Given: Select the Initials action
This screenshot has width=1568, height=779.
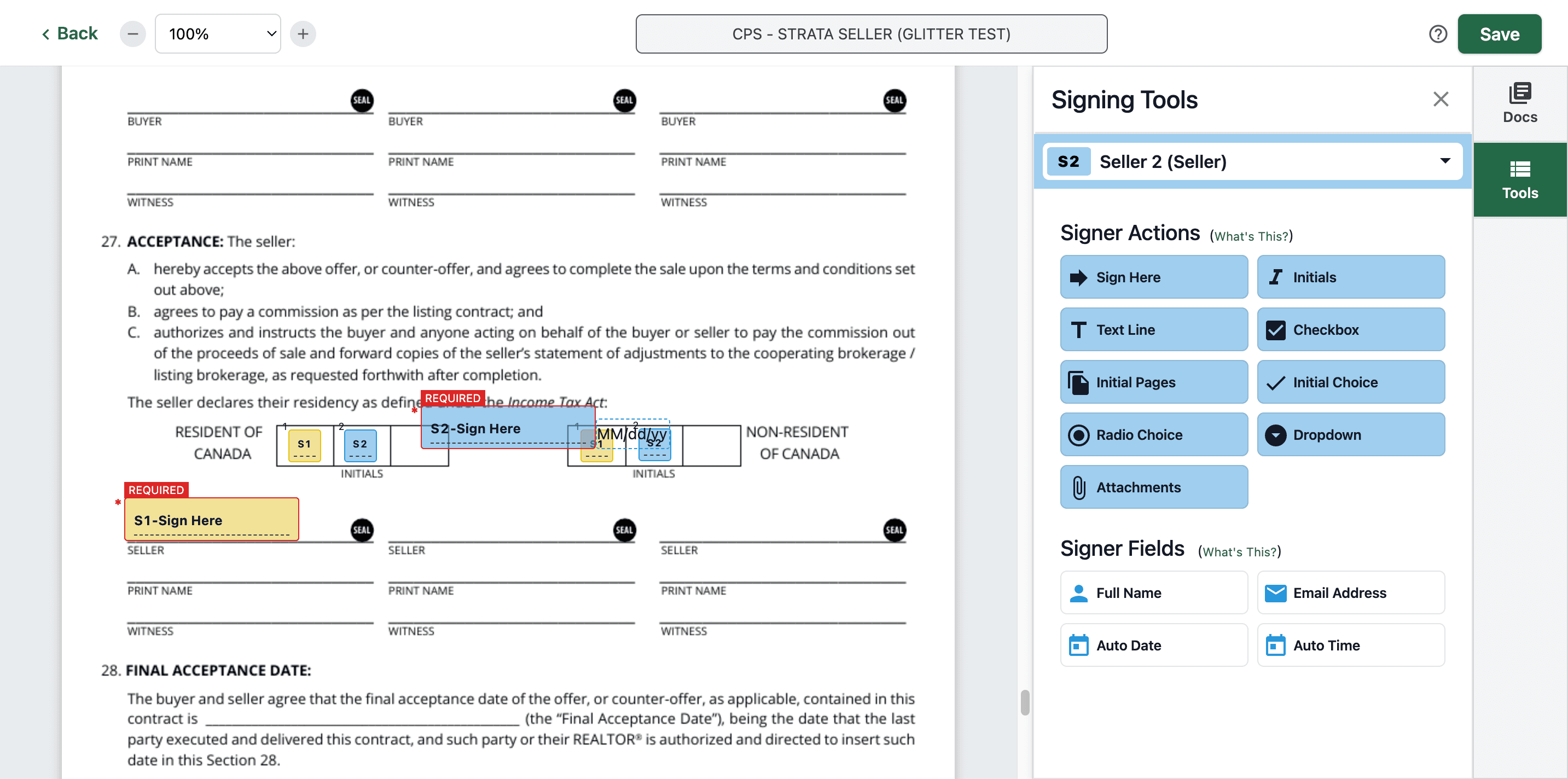Looking at the screenshot, I should [1351, 277].
